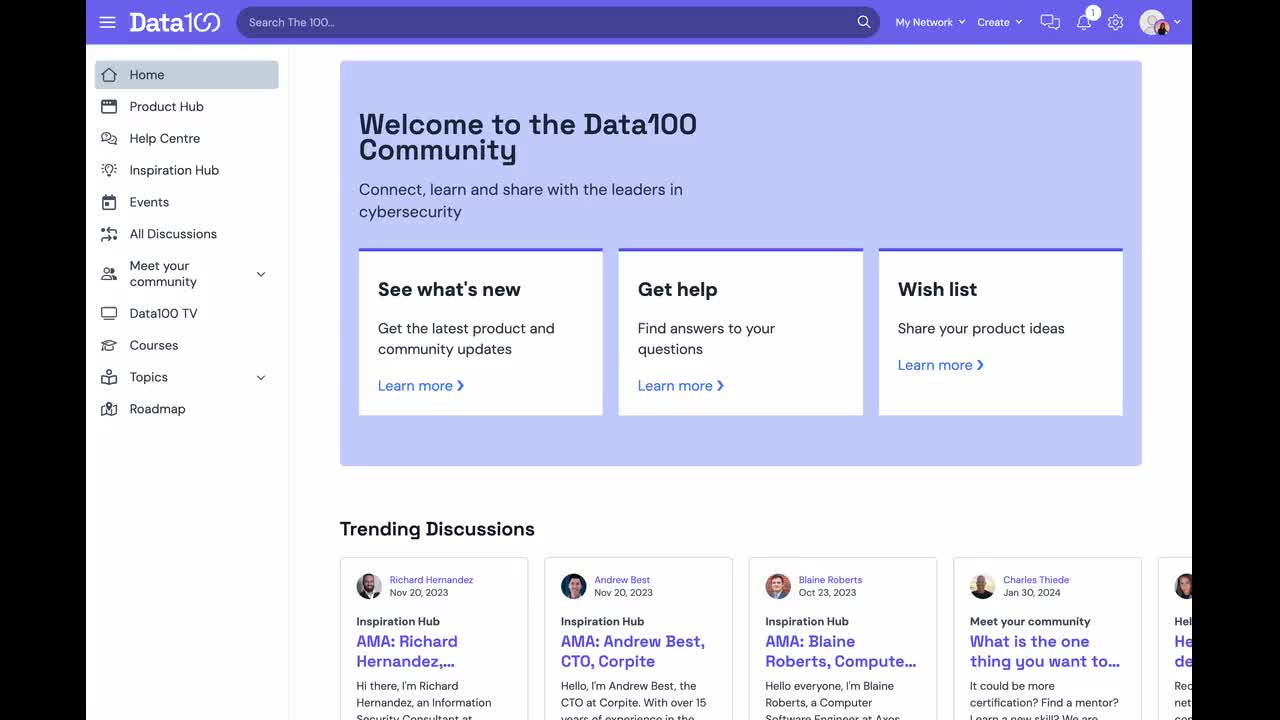Click the search magnifier icon
The image size is (1280, 720).
point(864,22)
